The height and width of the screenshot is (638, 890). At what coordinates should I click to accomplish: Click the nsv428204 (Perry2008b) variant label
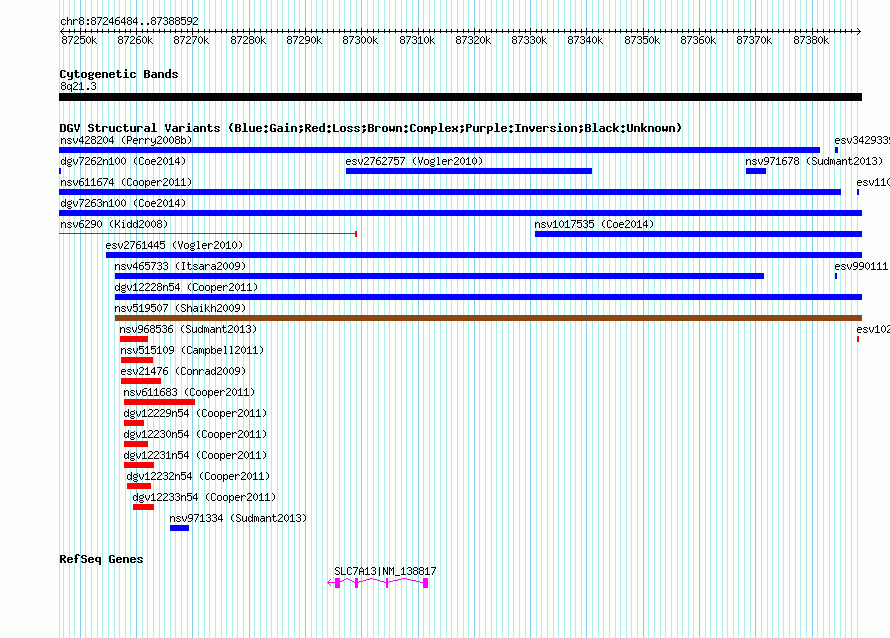(126, 140)
